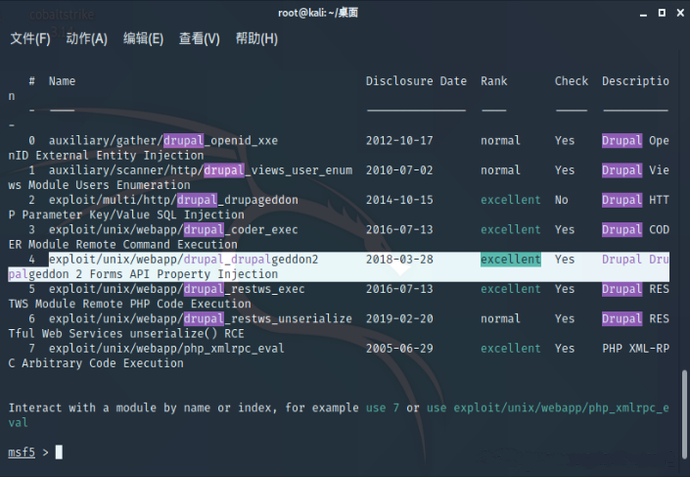Click the highlighted excellent rank in row 4
The height and width of the screenshot is (477, 690).
tap(510, 260)
